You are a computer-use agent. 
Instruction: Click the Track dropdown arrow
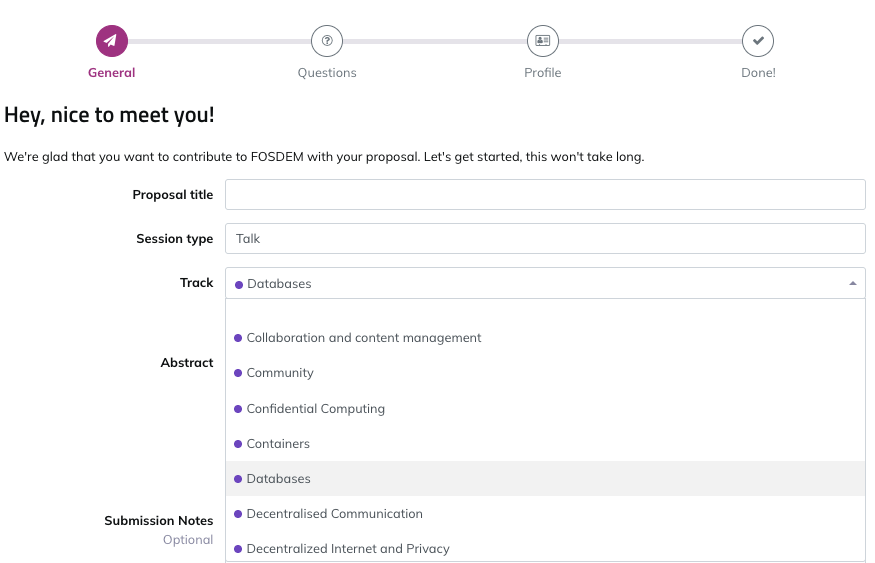click(853, 283)
